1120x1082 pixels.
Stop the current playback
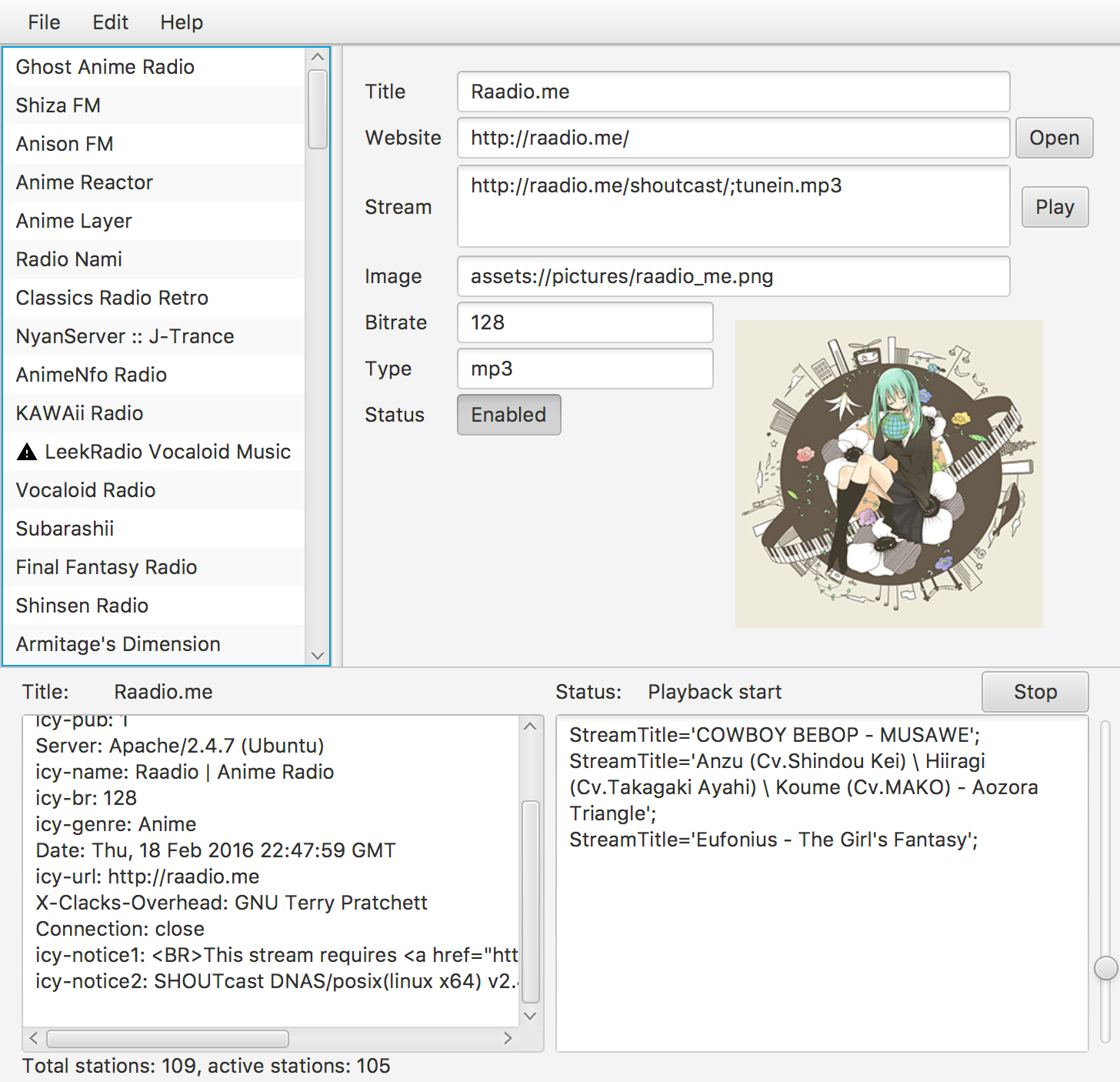(x=1035, y=692)
